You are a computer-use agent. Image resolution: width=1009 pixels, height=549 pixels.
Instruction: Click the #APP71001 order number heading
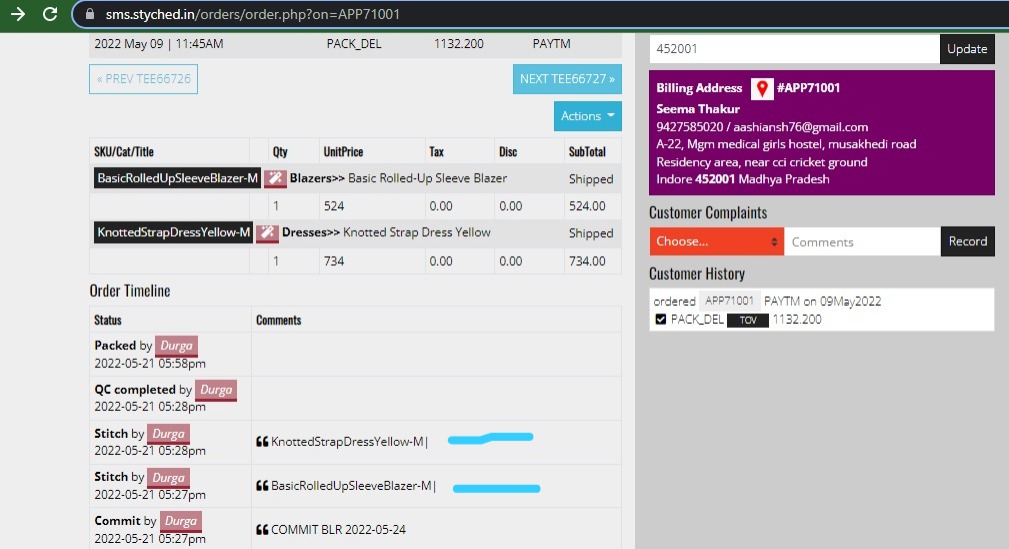808,88
